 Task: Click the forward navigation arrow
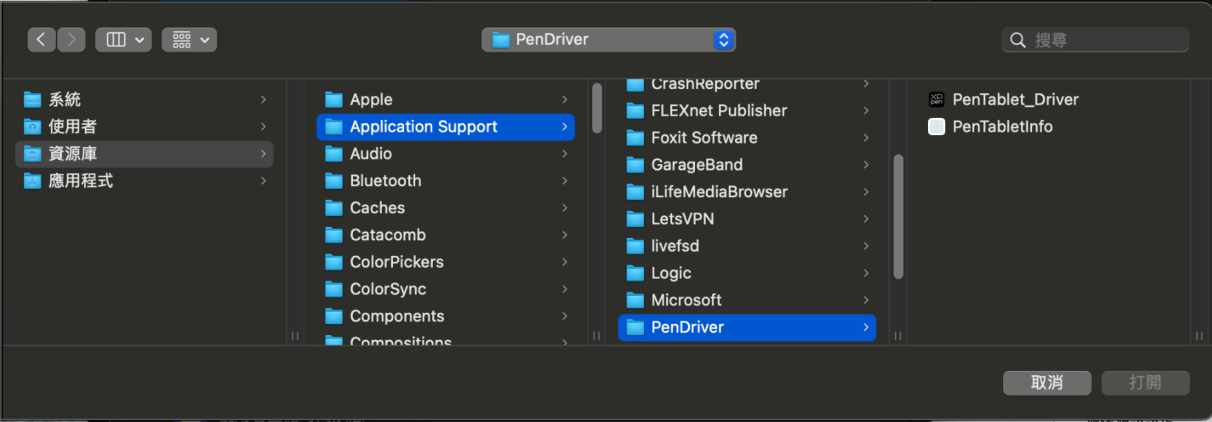(x=71, y=40)
